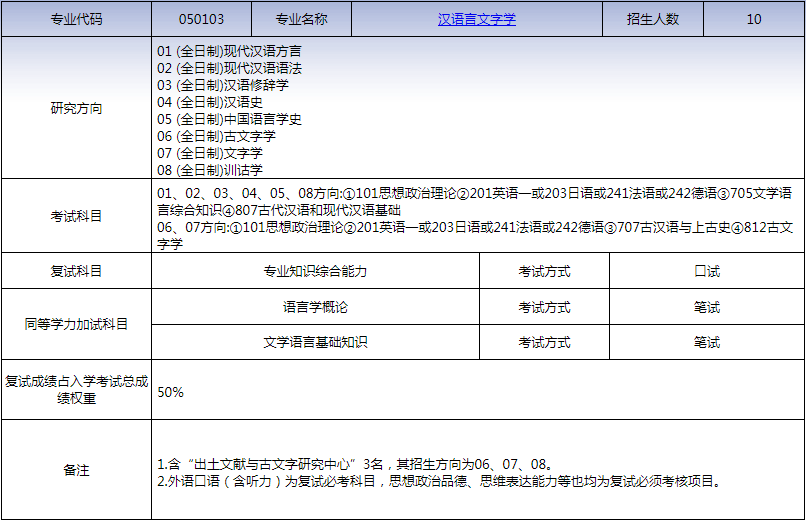The width and height of the screenshot is (806, 521).
Task: Select the 语言学概论 subject cell
Action: click(x=315, y=307)
